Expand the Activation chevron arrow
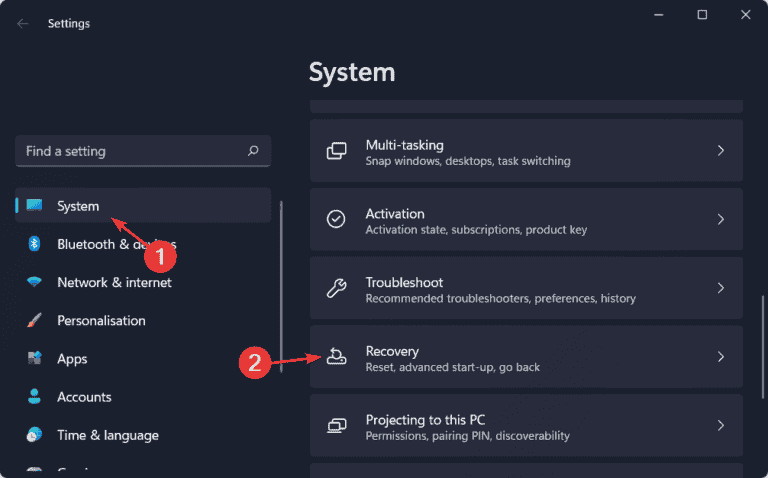The height and width of the screenshot is (478, 768). tap(721, 219)
